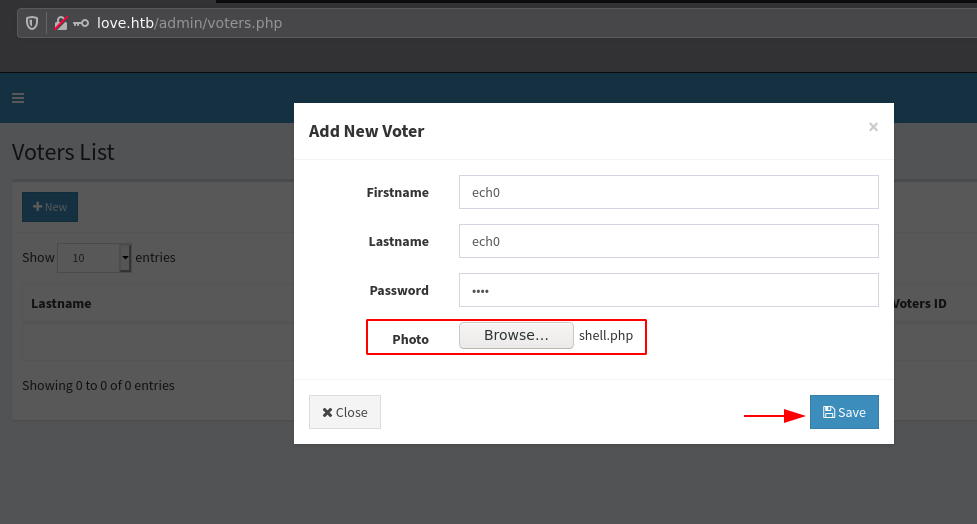Open the Show entries count dropdown
Viewport: 977px width, 524px height.
tap(94, 258)
